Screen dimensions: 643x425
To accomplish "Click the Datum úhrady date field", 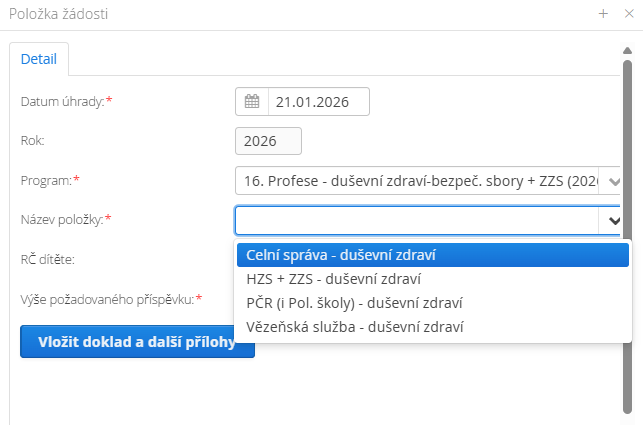I will click(319, 101).
